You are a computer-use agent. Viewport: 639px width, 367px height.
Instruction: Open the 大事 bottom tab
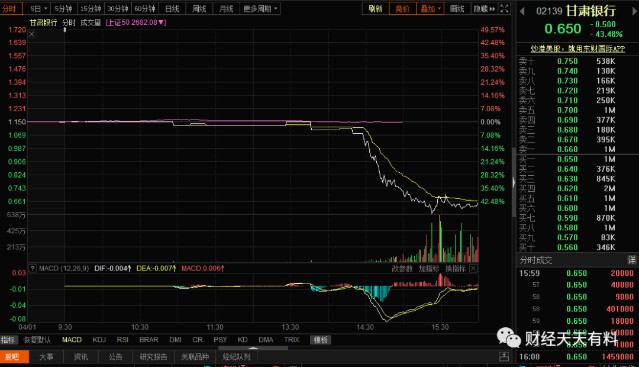46,357
